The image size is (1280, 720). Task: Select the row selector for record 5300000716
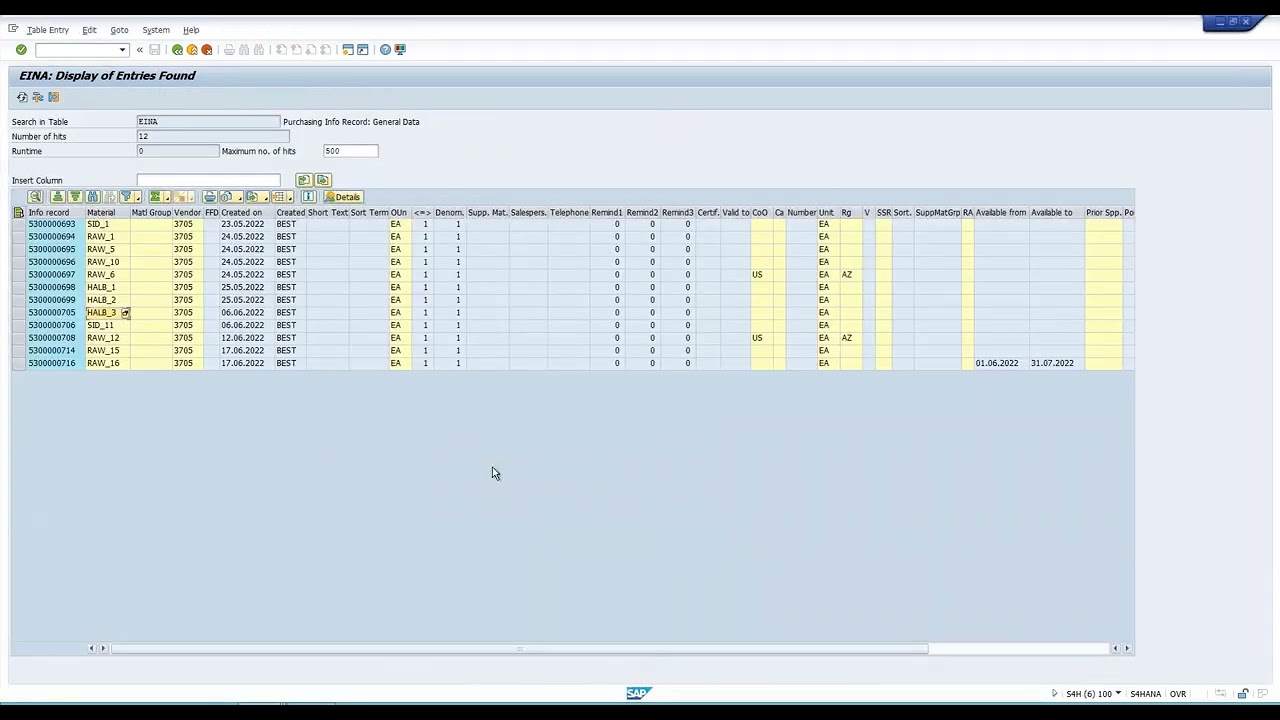[x=18, y=363]
